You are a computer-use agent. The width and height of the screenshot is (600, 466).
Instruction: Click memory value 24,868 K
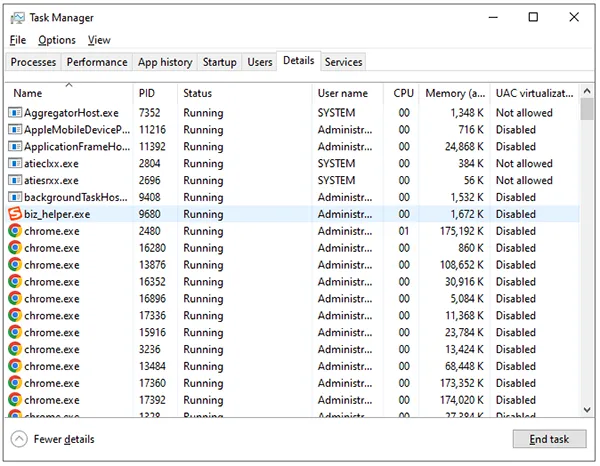coord(464,147)
